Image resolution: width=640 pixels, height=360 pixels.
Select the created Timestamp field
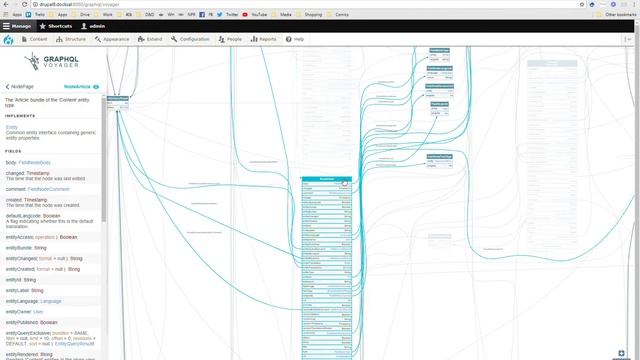tap(51, 202)
